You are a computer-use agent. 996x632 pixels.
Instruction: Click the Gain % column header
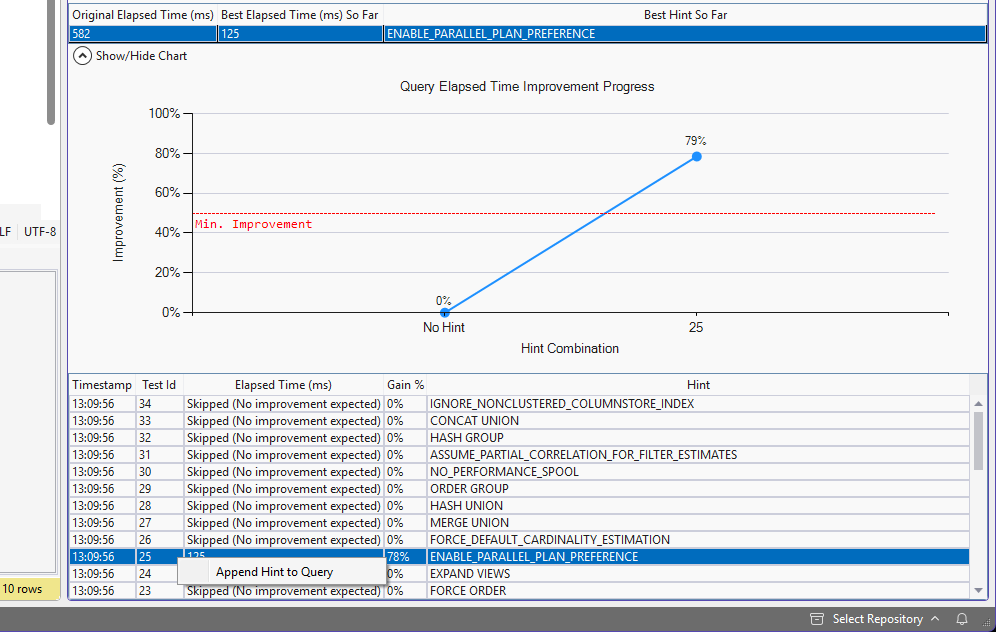click(405, 385)
